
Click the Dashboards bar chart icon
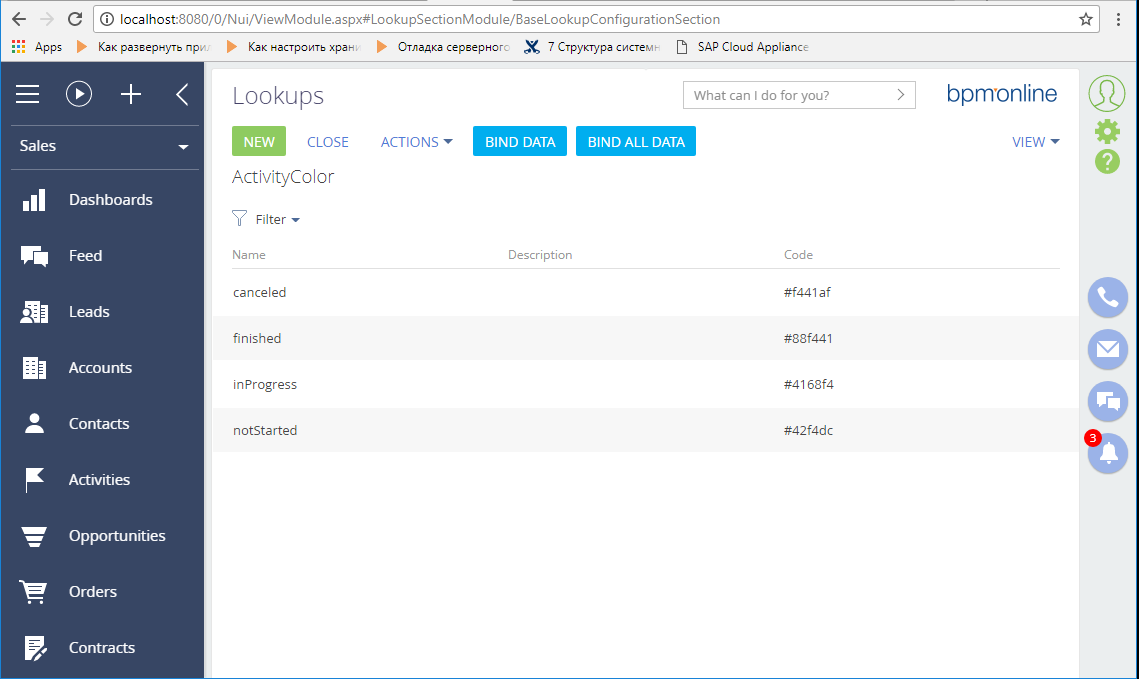pos(34,200)
